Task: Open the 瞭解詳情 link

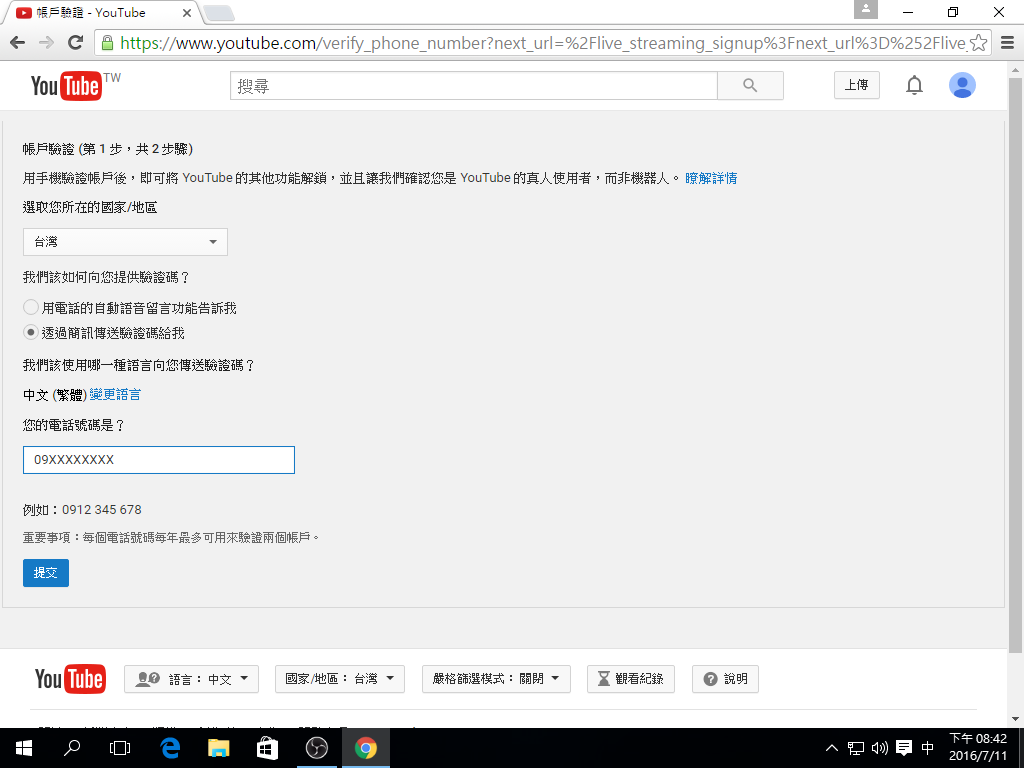Action: tap(711, 178)
